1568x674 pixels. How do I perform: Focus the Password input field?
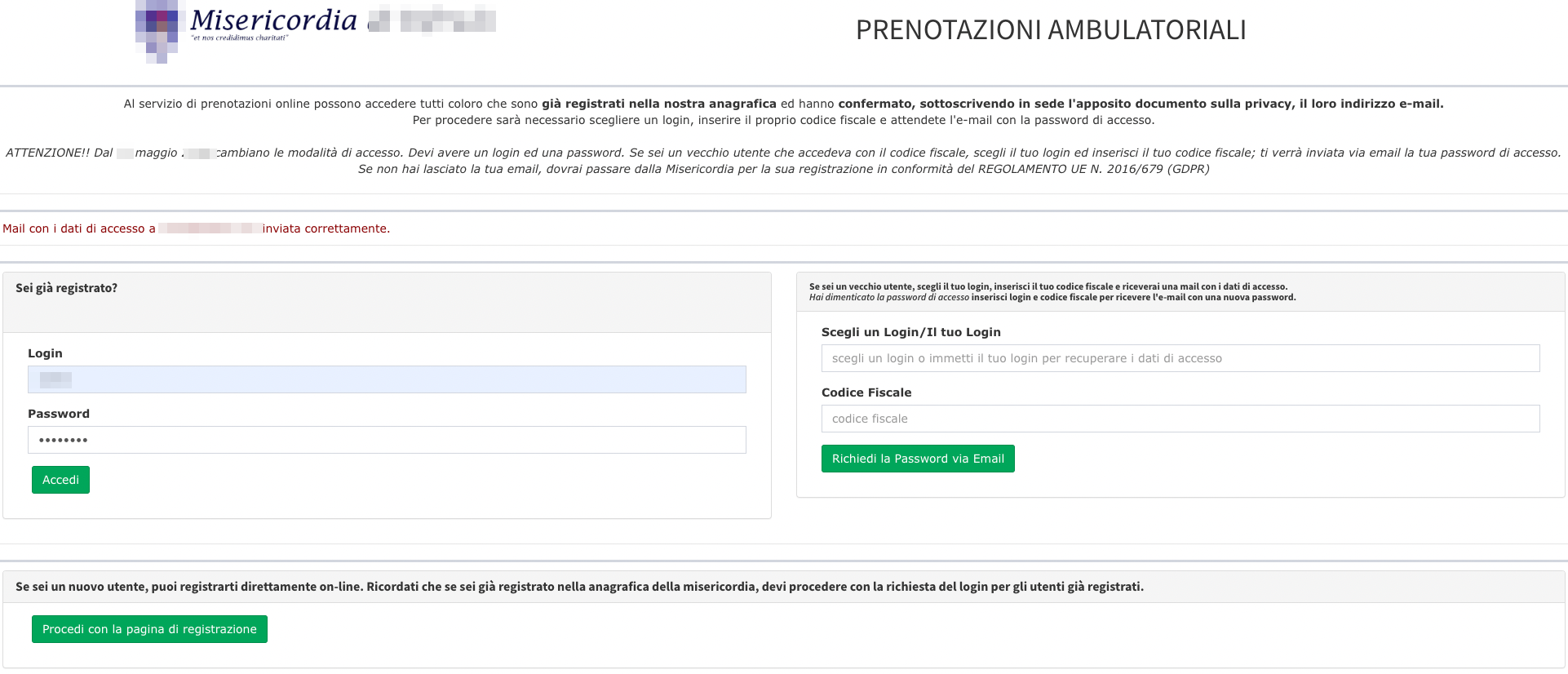click(387, 440)
